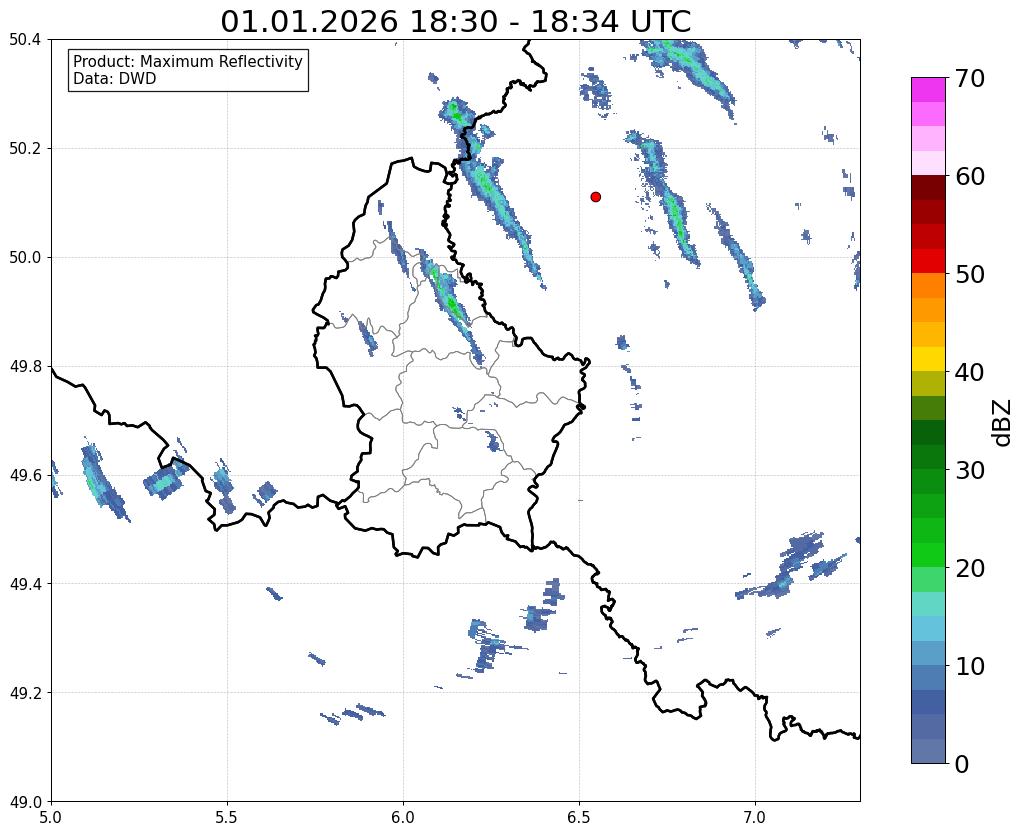Click latitude tick label 50.0
Screen dimensions: 1023x834
coord(25,258)
